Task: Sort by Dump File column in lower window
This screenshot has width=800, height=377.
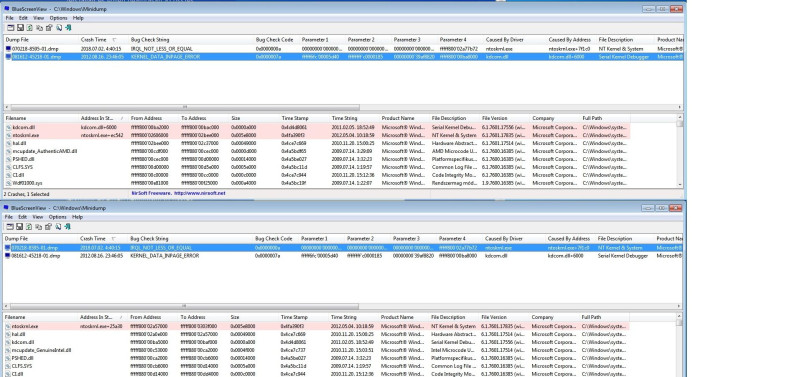Action: pyautogui.click(x=40, y=238)
